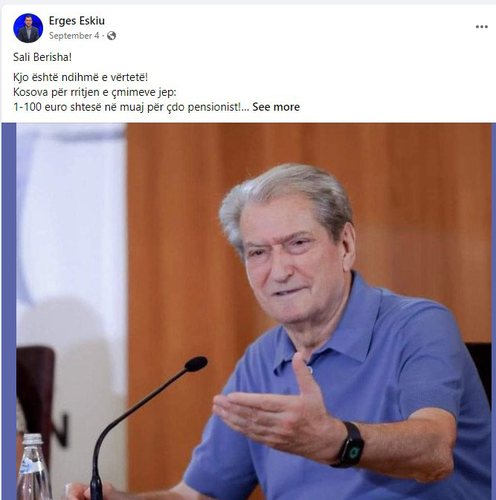Expand post text with See more

click(x=276, y=107)
